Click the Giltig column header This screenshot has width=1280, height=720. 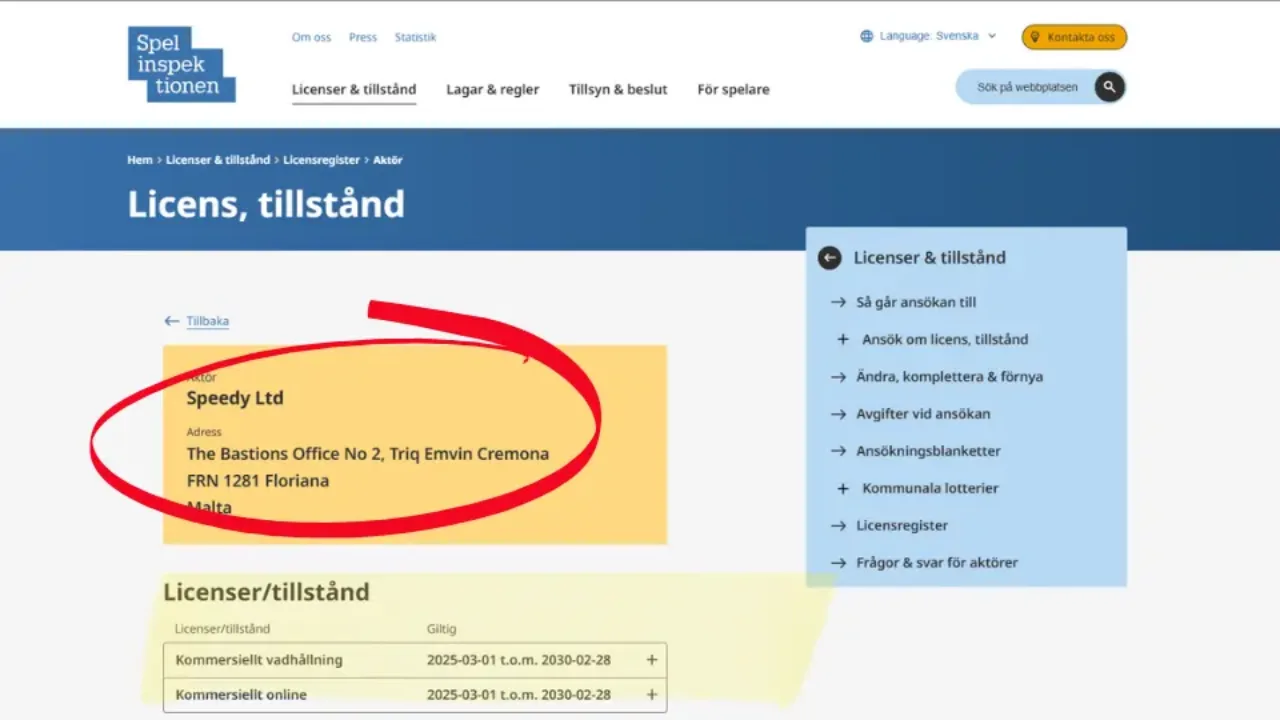[441, 629]
